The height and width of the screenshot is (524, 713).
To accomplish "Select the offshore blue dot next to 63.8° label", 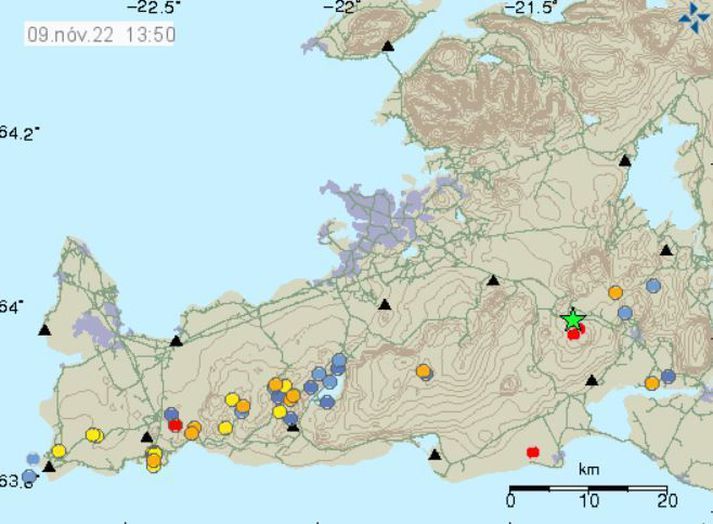I will point(29,476).
